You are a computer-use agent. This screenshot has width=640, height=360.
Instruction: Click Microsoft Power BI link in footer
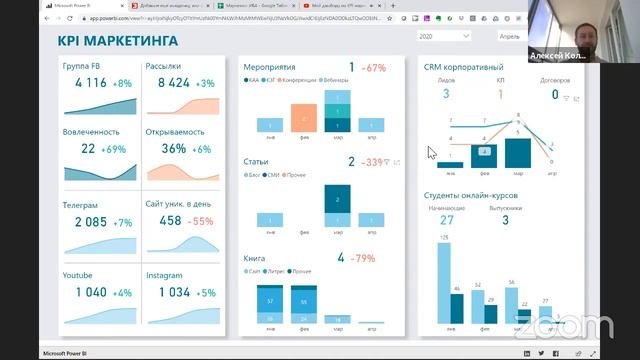coord(64,353)
